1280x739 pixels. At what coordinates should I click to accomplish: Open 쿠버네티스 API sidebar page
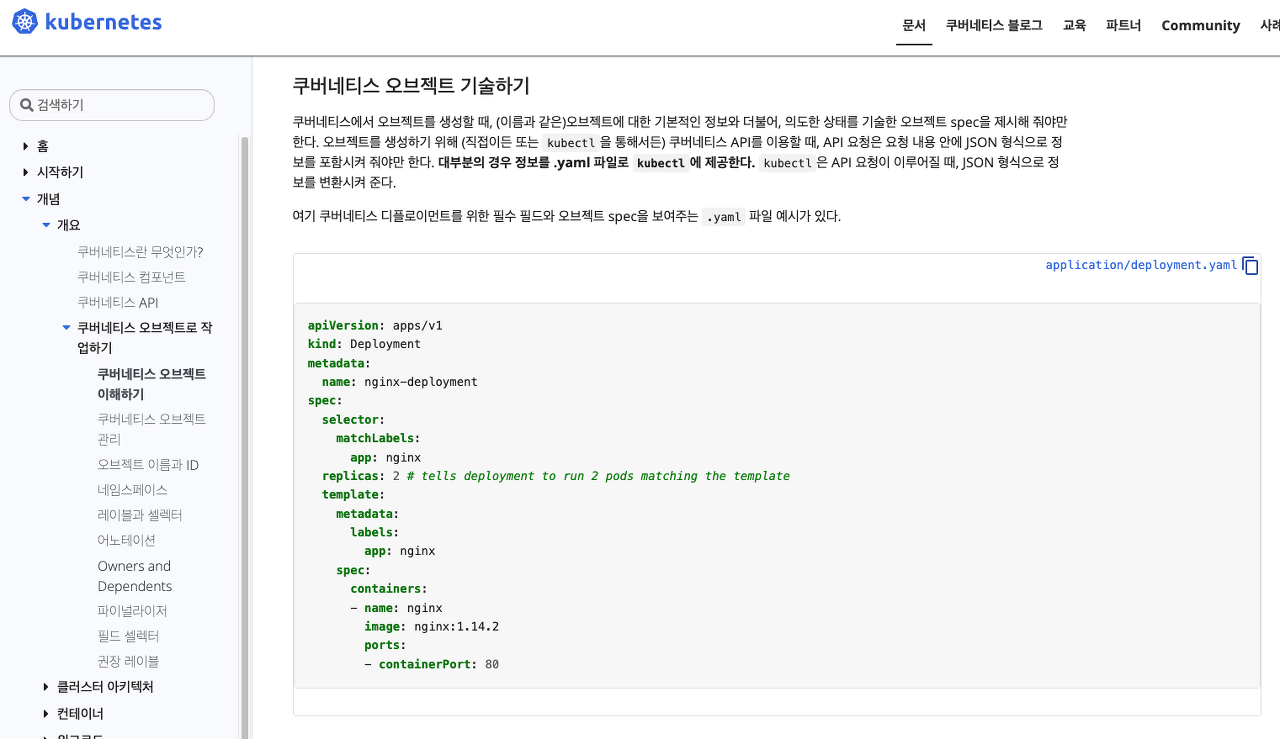pos(117,302)
